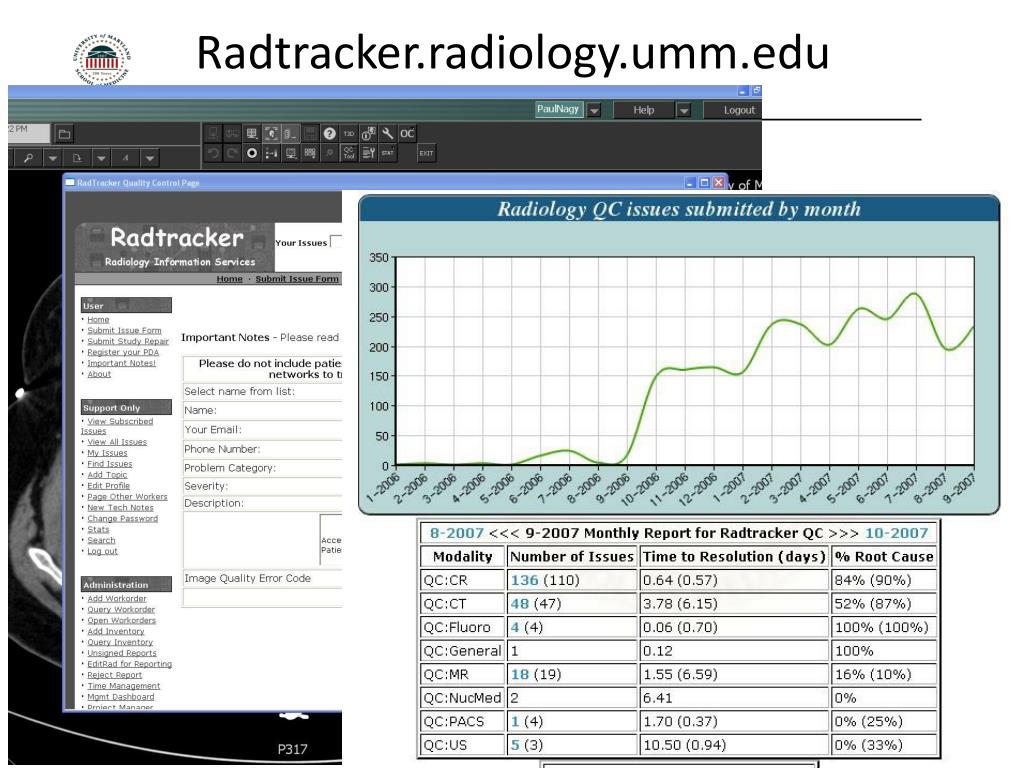This screenshot has height=768, width=1024.
Task: Click the white circle icon in the toolbar
Action: (x=251, y=153)
